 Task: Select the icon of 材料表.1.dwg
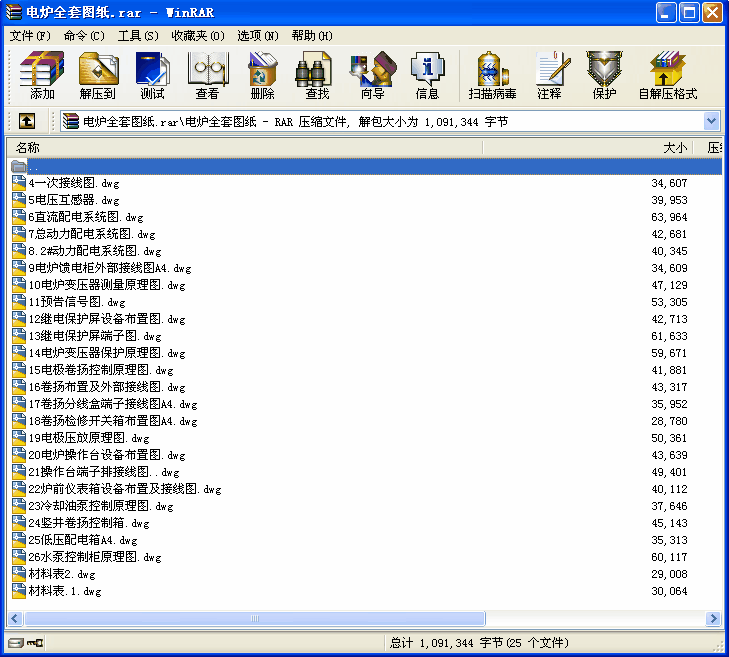point(19,591)
